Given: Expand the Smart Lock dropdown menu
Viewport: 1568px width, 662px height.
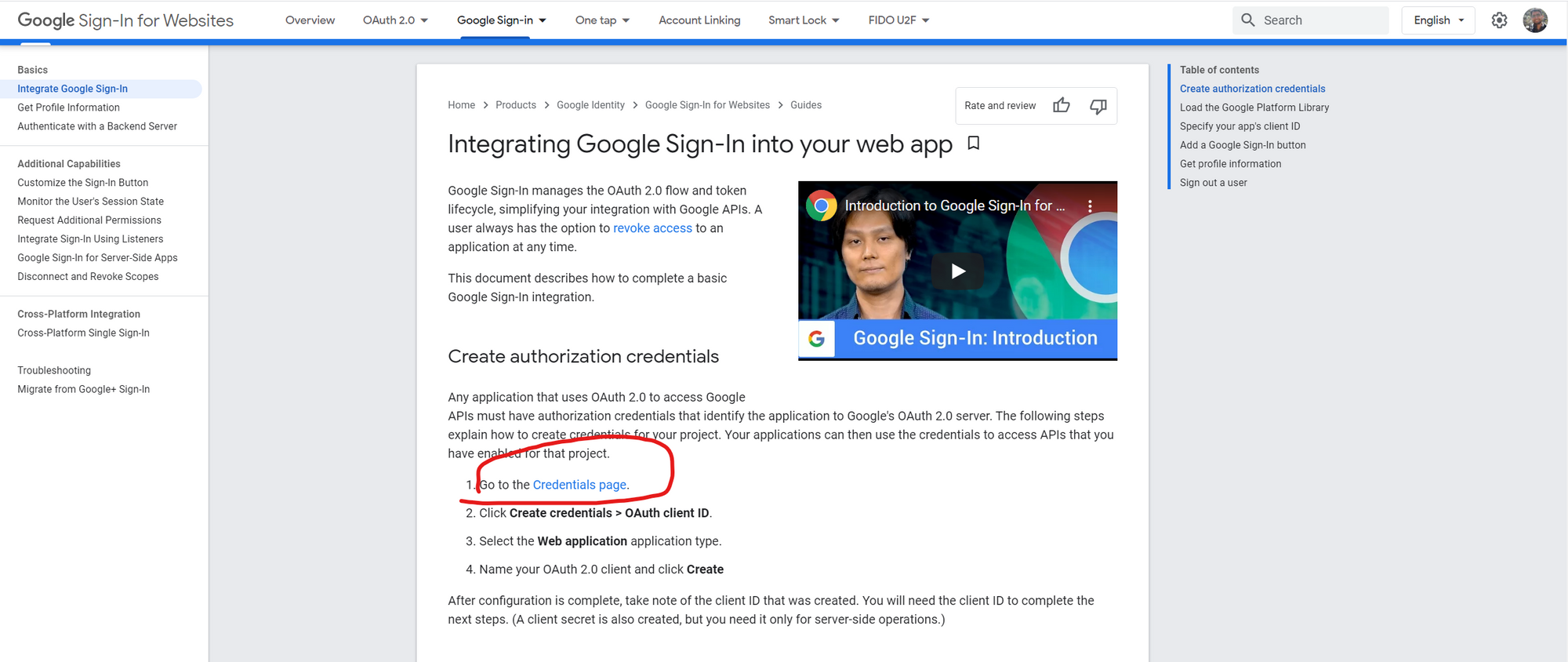Looking at the screenshot, I should click(x=804, y=20).
